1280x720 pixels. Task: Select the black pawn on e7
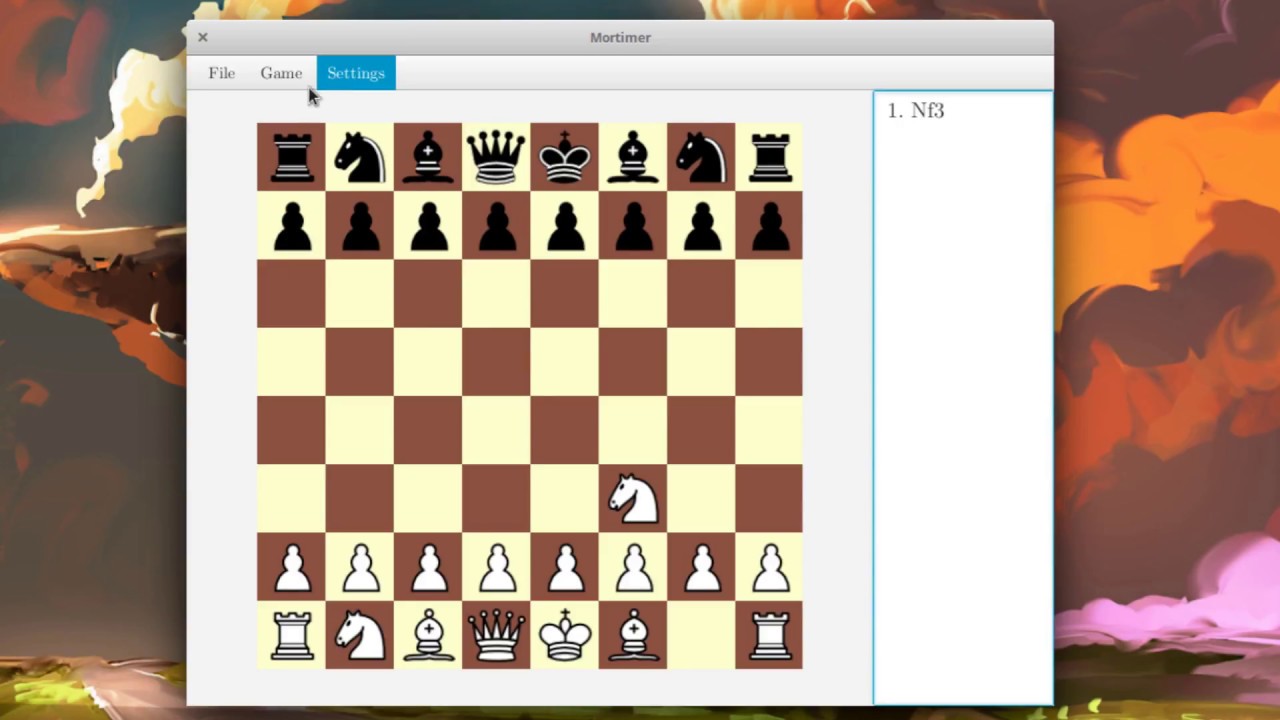565,225
